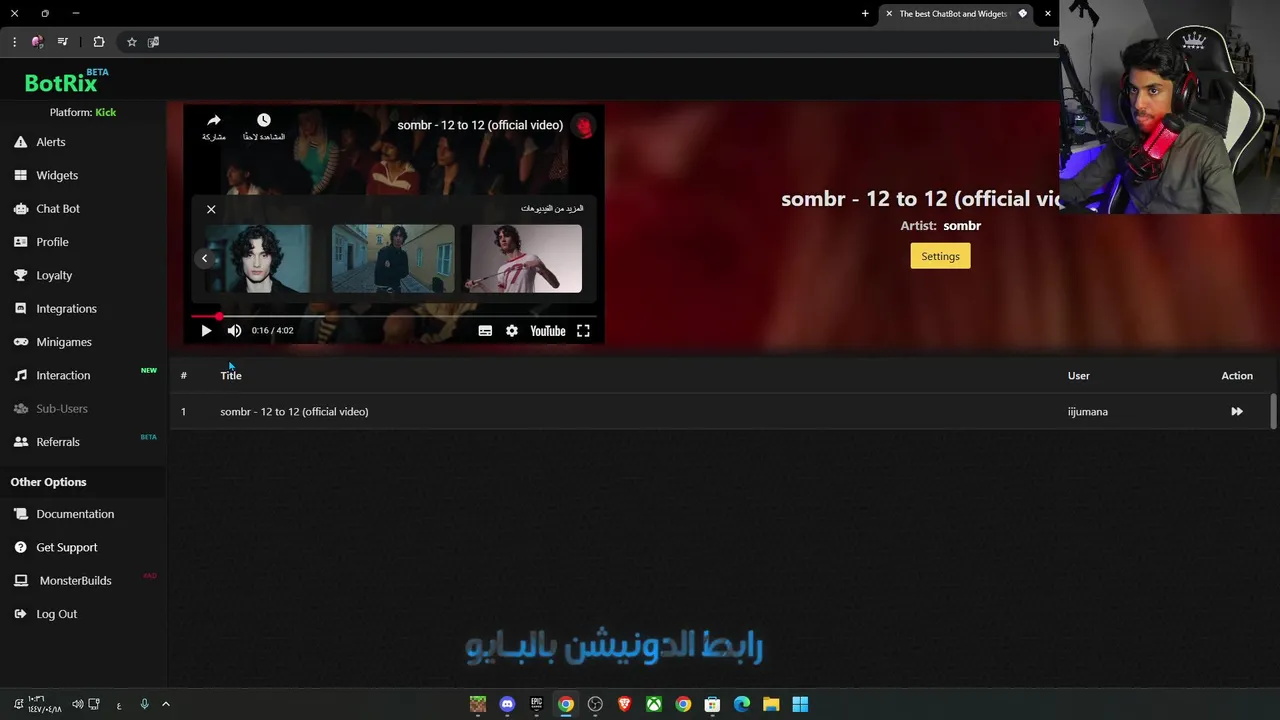This screenshot has height=720, width=1280.
Task: Toggle YouTube subtitles
Action: coord(485,331)
